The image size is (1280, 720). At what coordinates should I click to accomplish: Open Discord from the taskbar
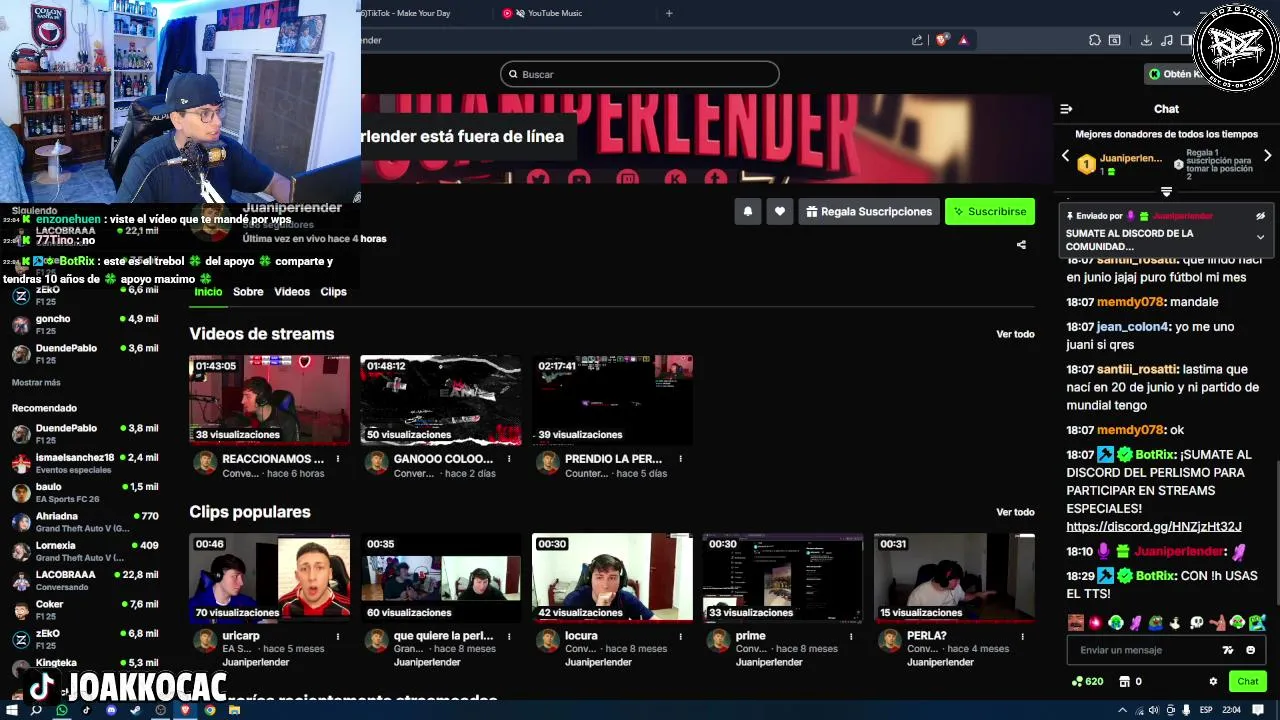tap(111, 710)
